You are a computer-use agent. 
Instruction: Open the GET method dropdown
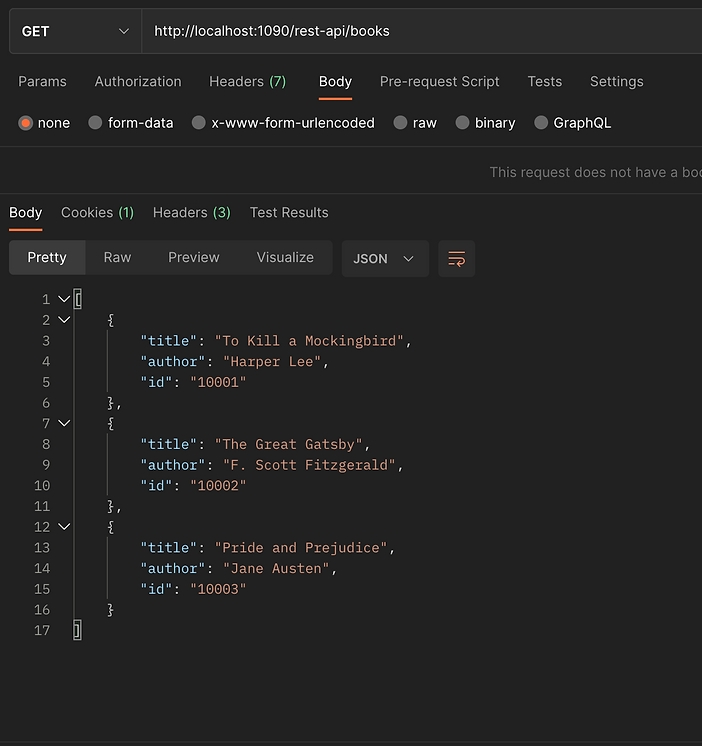click(75, 31)
